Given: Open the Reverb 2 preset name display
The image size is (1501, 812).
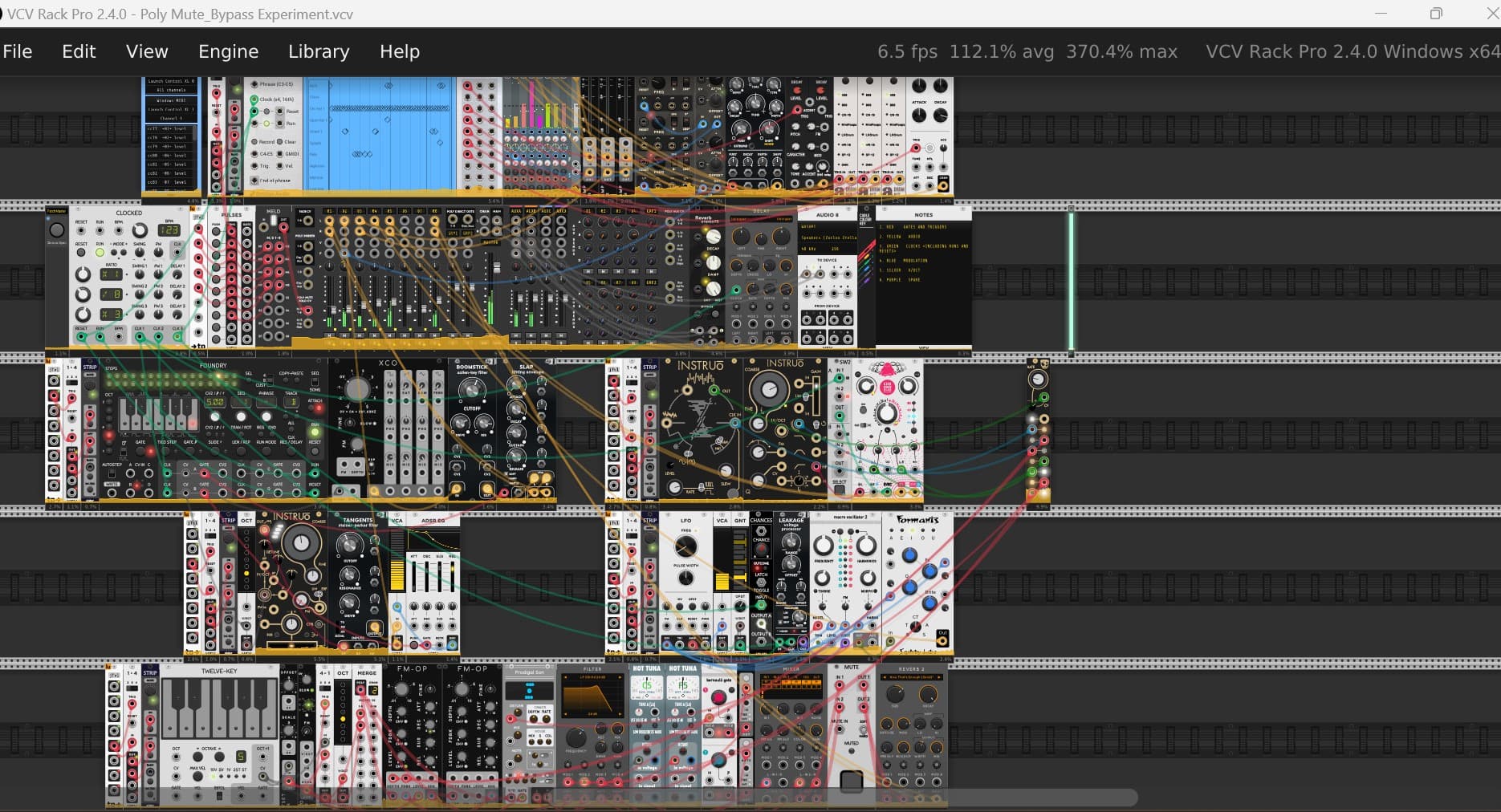Looking at the screenshot, I should [910, 678].
